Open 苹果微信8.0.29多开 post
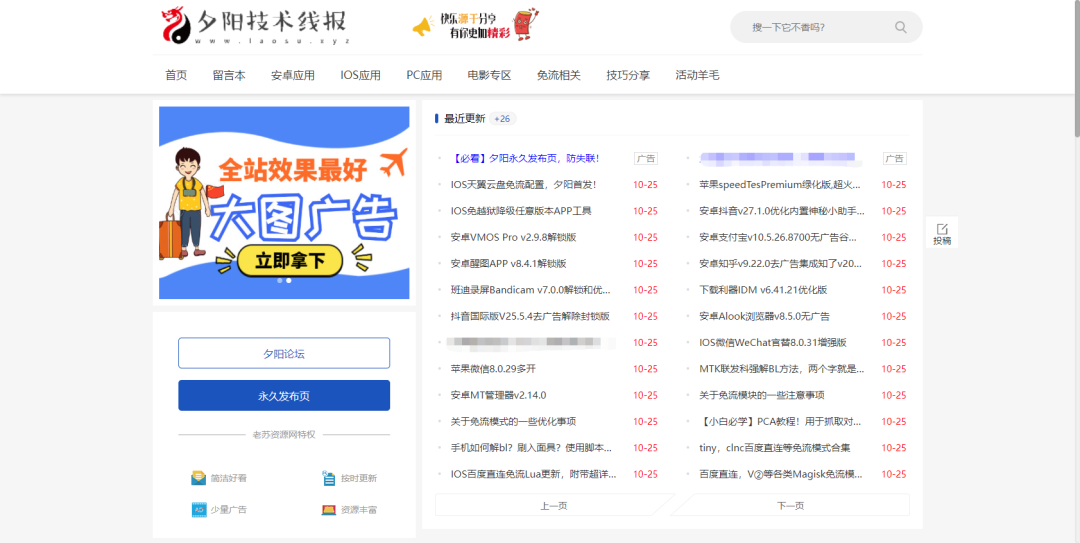The height and width of the screenshot is (543, 1080). click(x=493, y=369)
